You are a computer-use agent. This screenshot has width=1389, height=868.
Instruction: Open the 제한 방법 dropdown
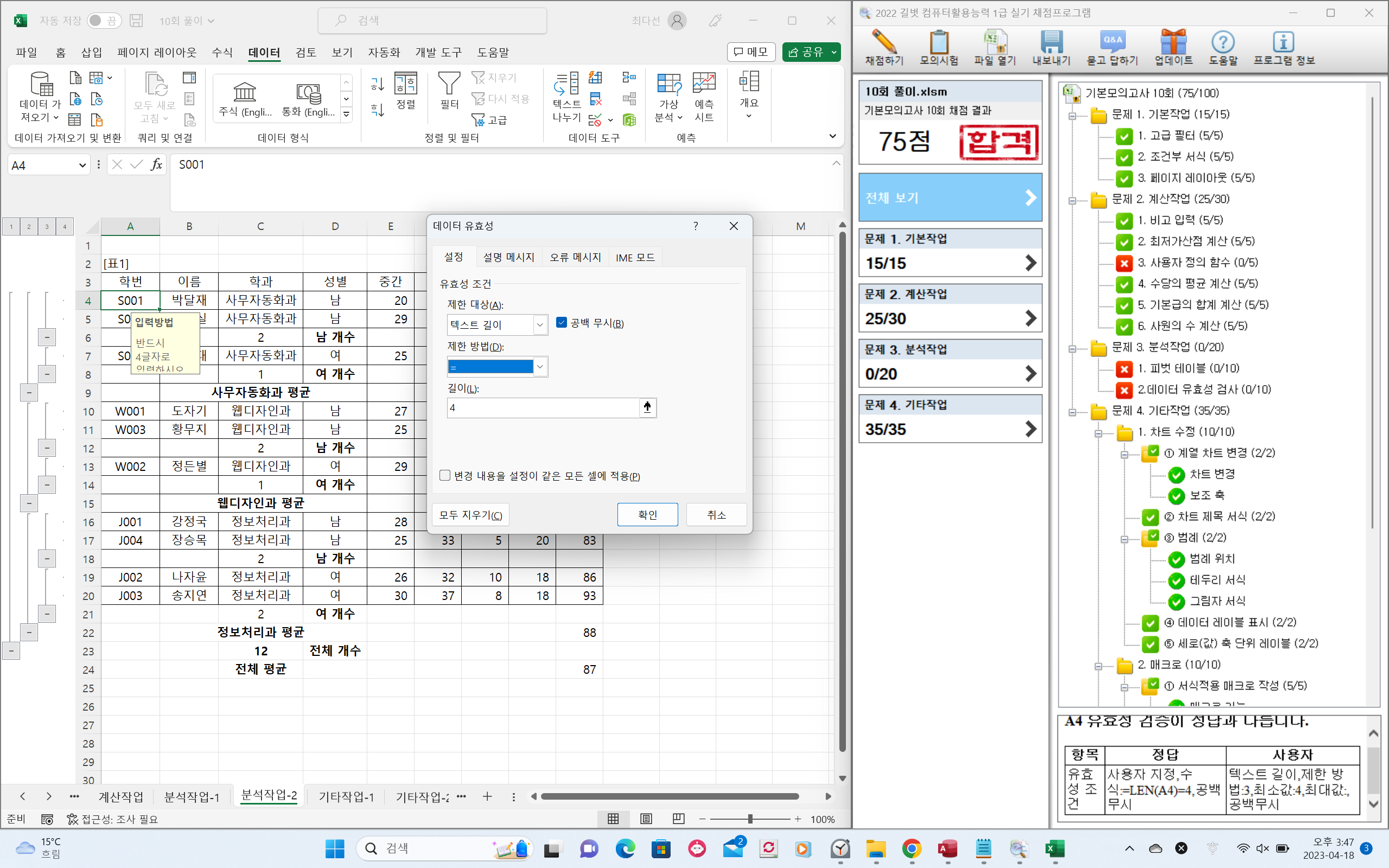coord(539,367)
